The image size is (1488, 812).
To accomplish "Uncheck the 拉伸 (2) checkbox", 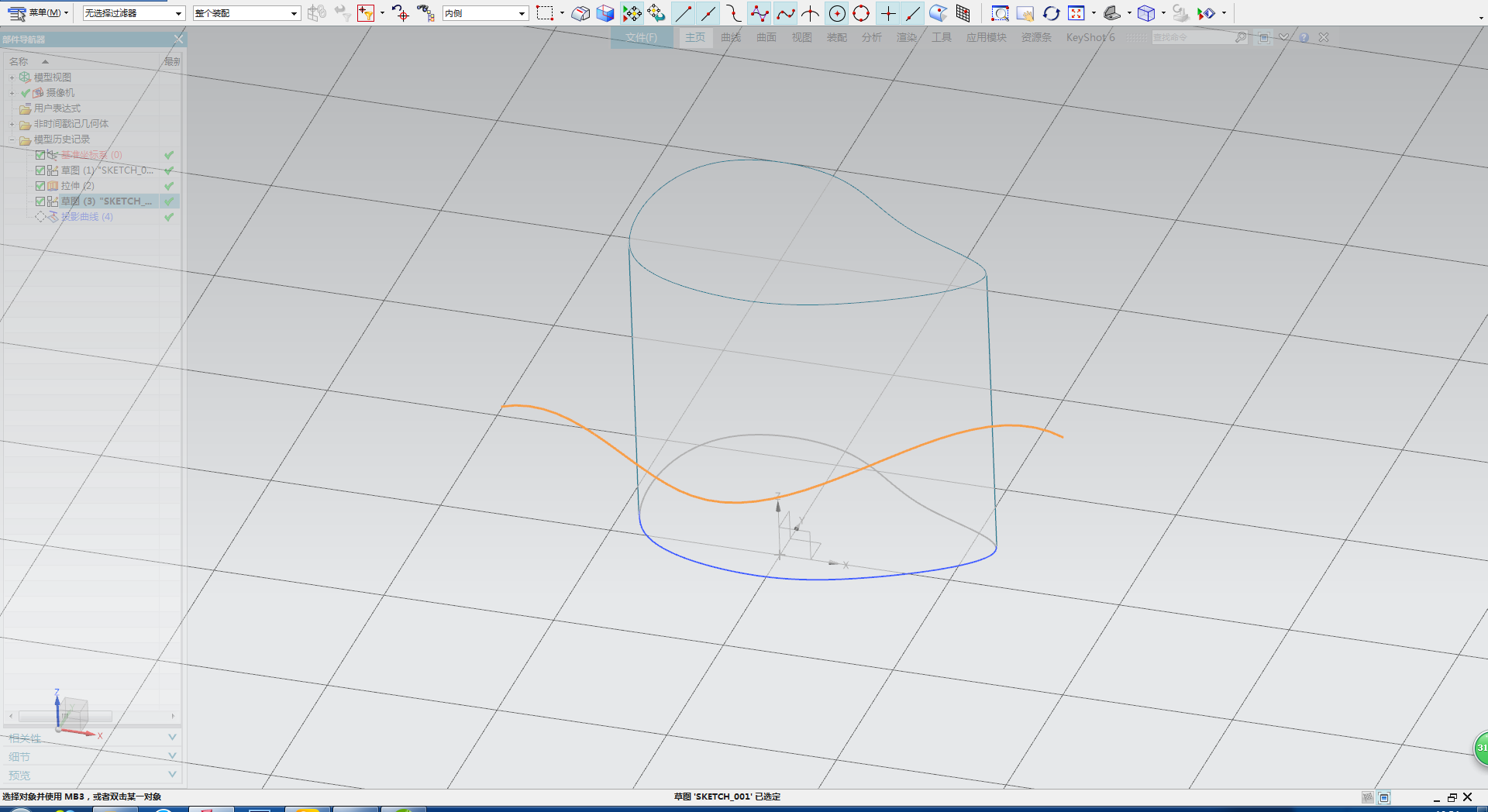I will (40, 186).
